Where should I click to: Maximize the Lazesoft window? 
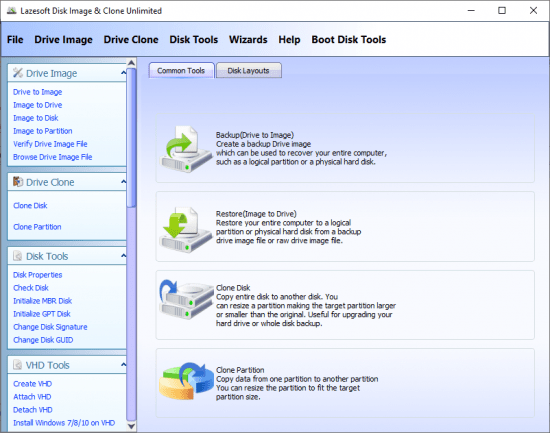pyautogui.click(x=502, y=11)
